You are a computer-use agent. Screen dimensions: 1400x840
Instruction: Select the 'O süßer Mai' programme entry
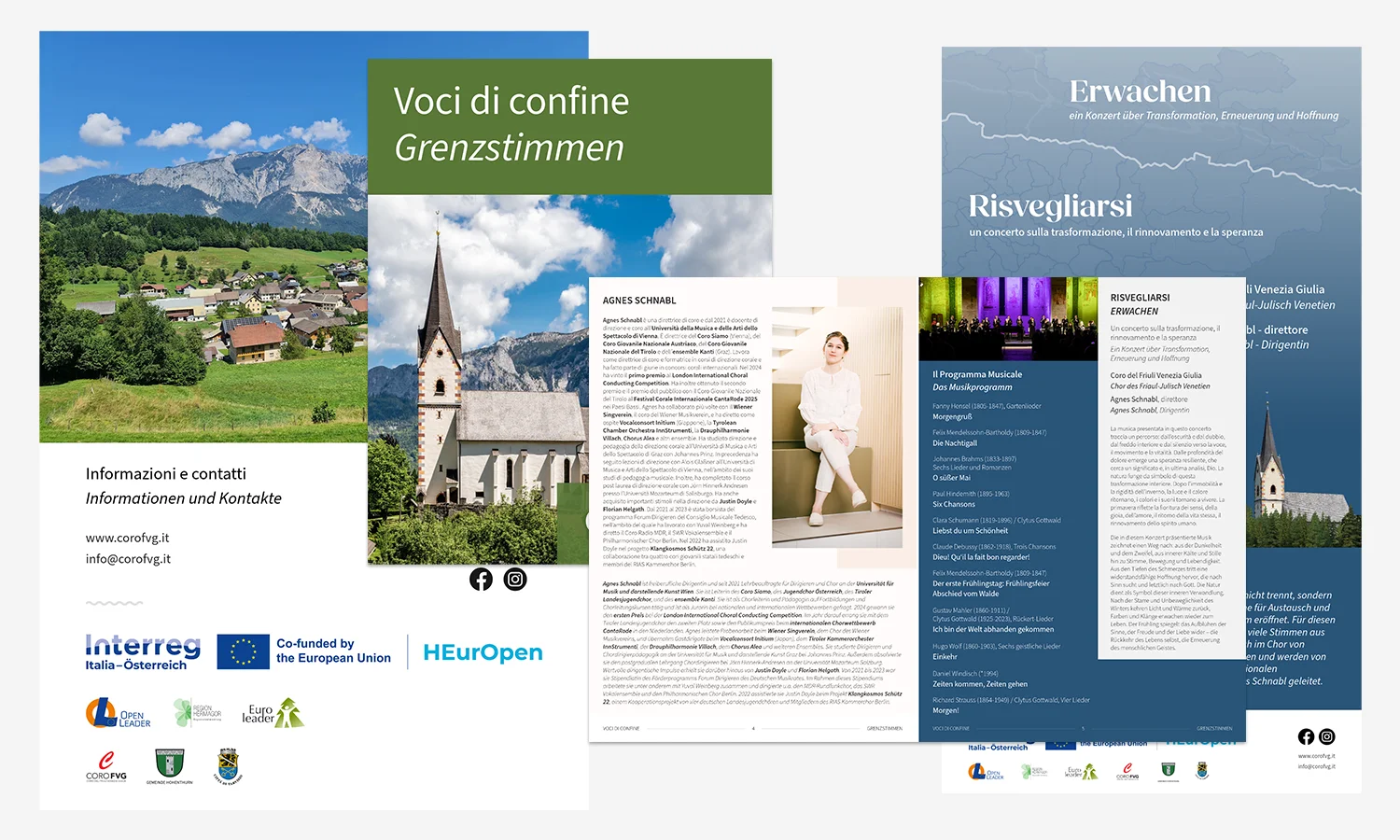click(x=952, y=478)
